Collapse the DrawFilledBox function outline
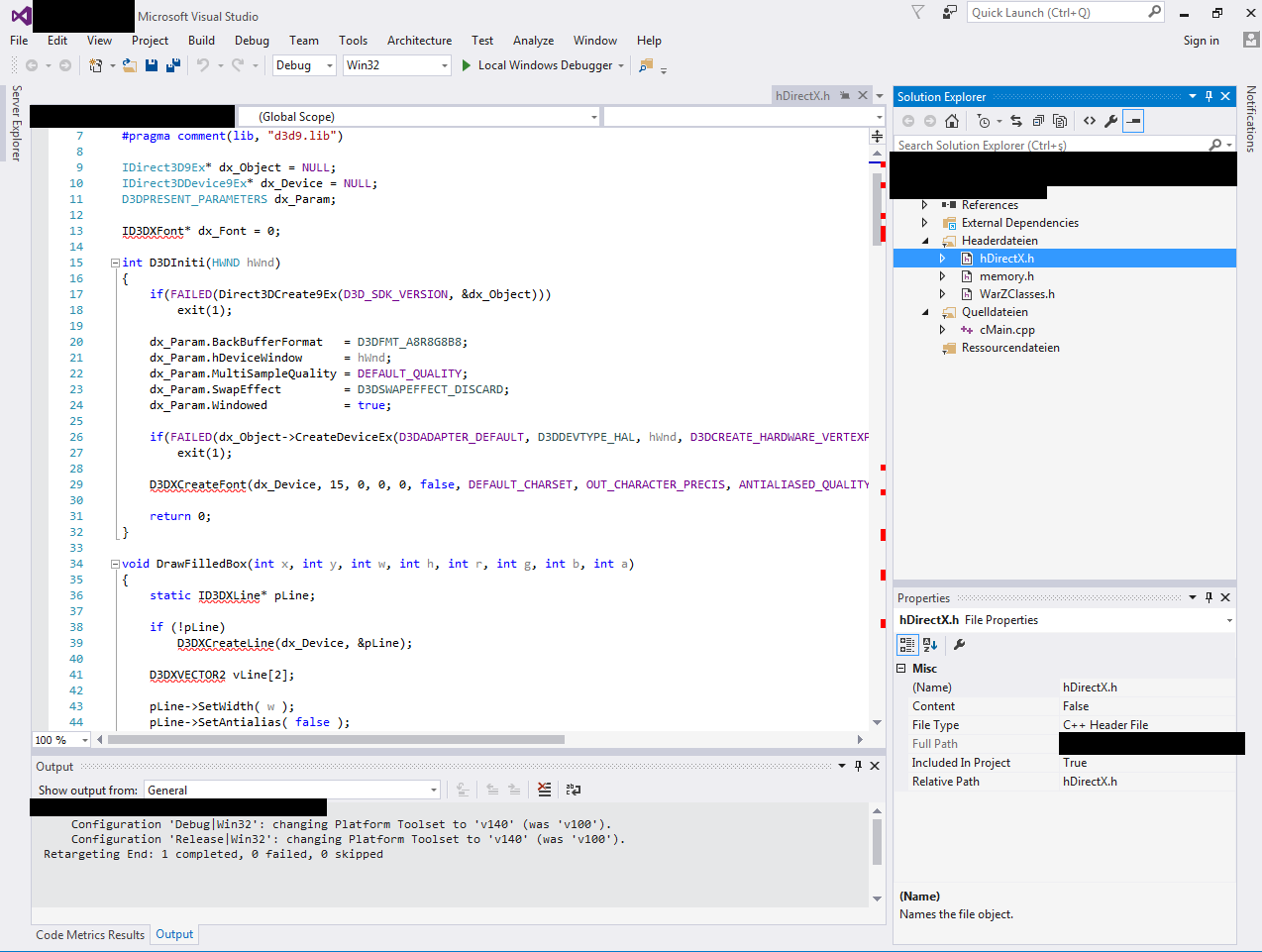Screen dimensions: 1262x952 [116, 564]
